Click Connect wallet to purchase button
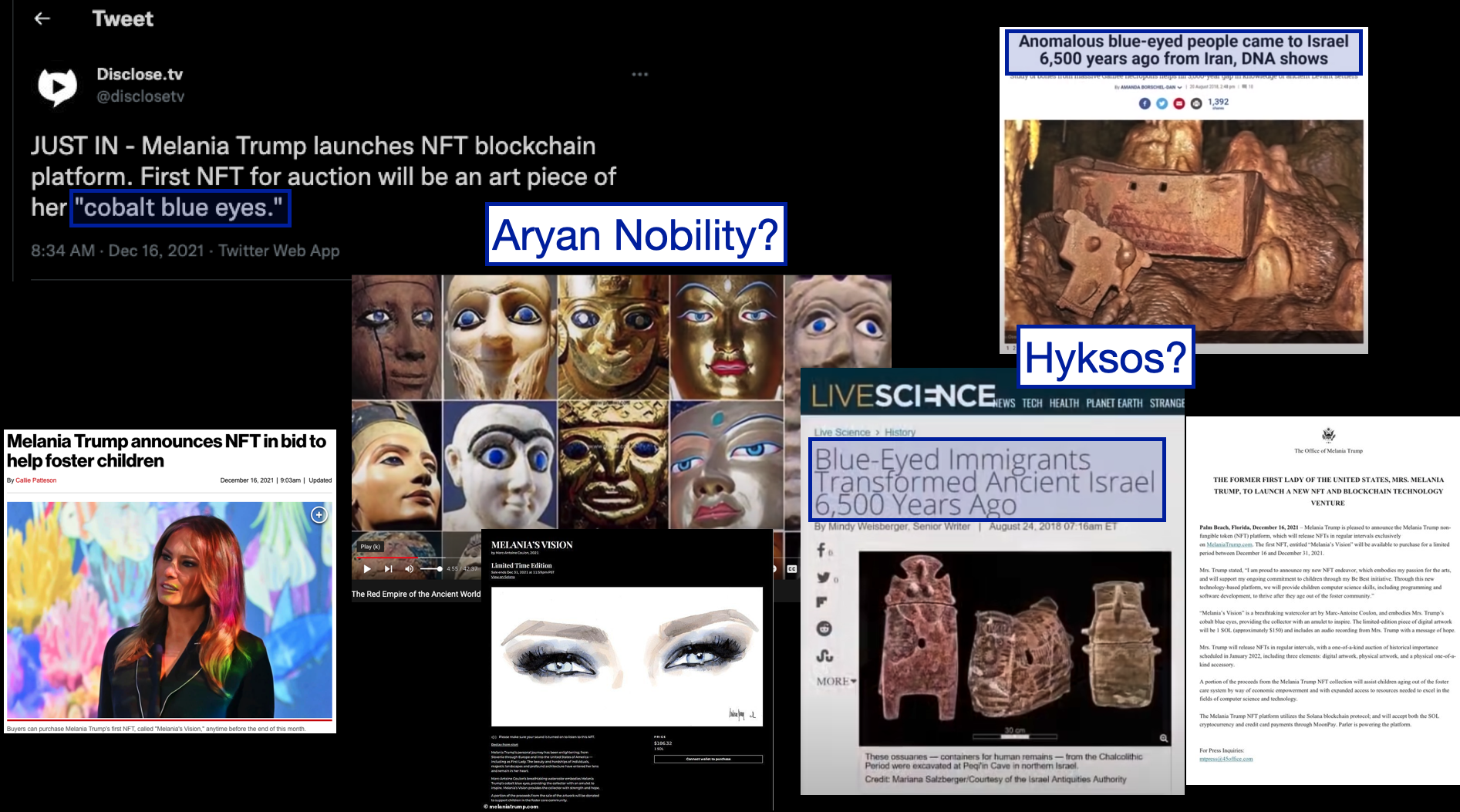Image resolution: width=1460 pixels, height=812 pixels. (x=708, y=759)
